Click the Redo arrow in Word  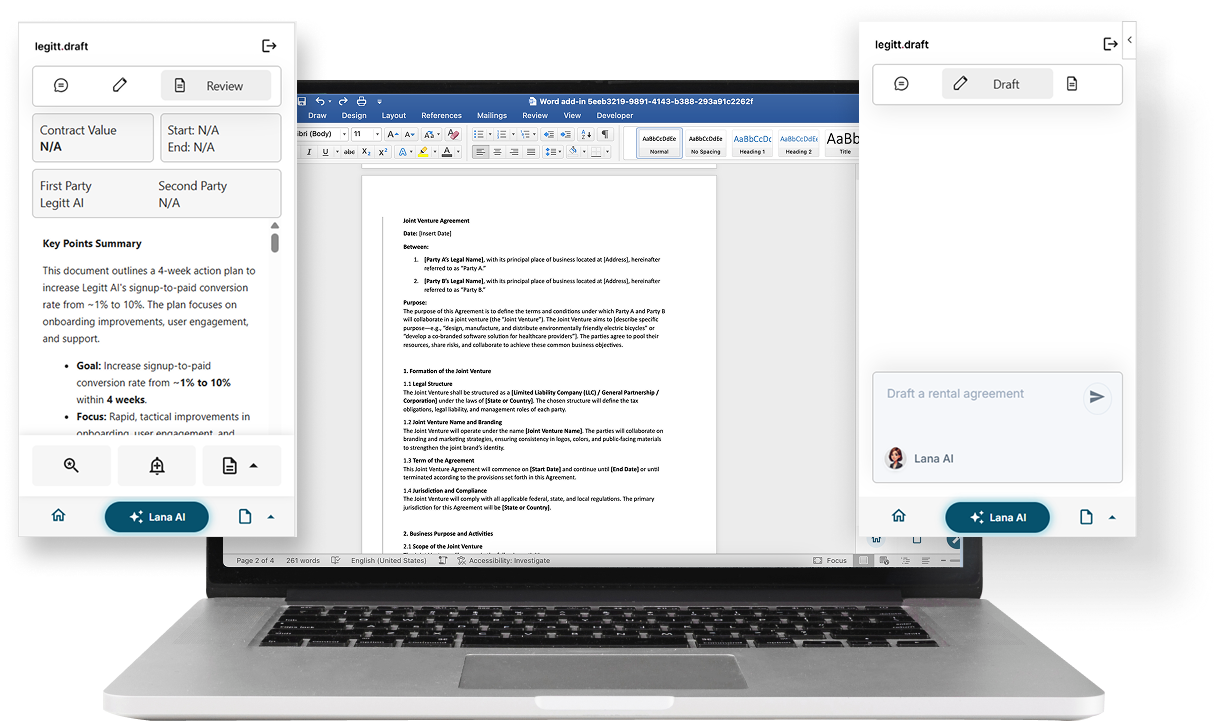point(343,101)
